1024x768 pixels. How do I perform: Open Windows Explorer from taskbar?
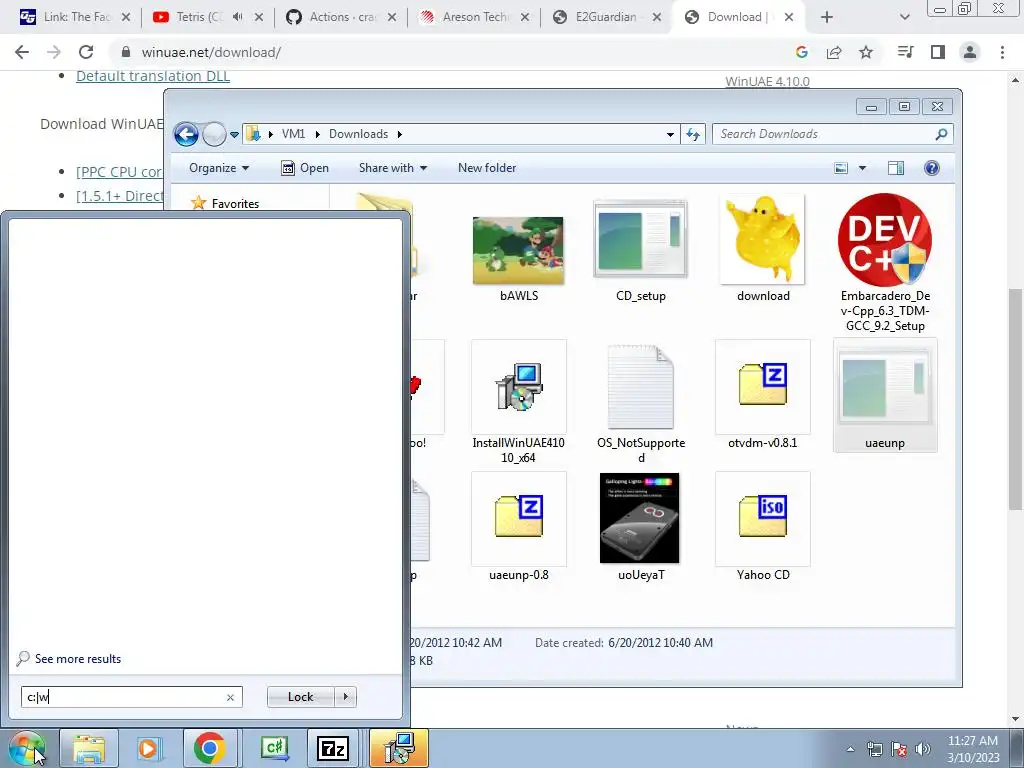89,748
